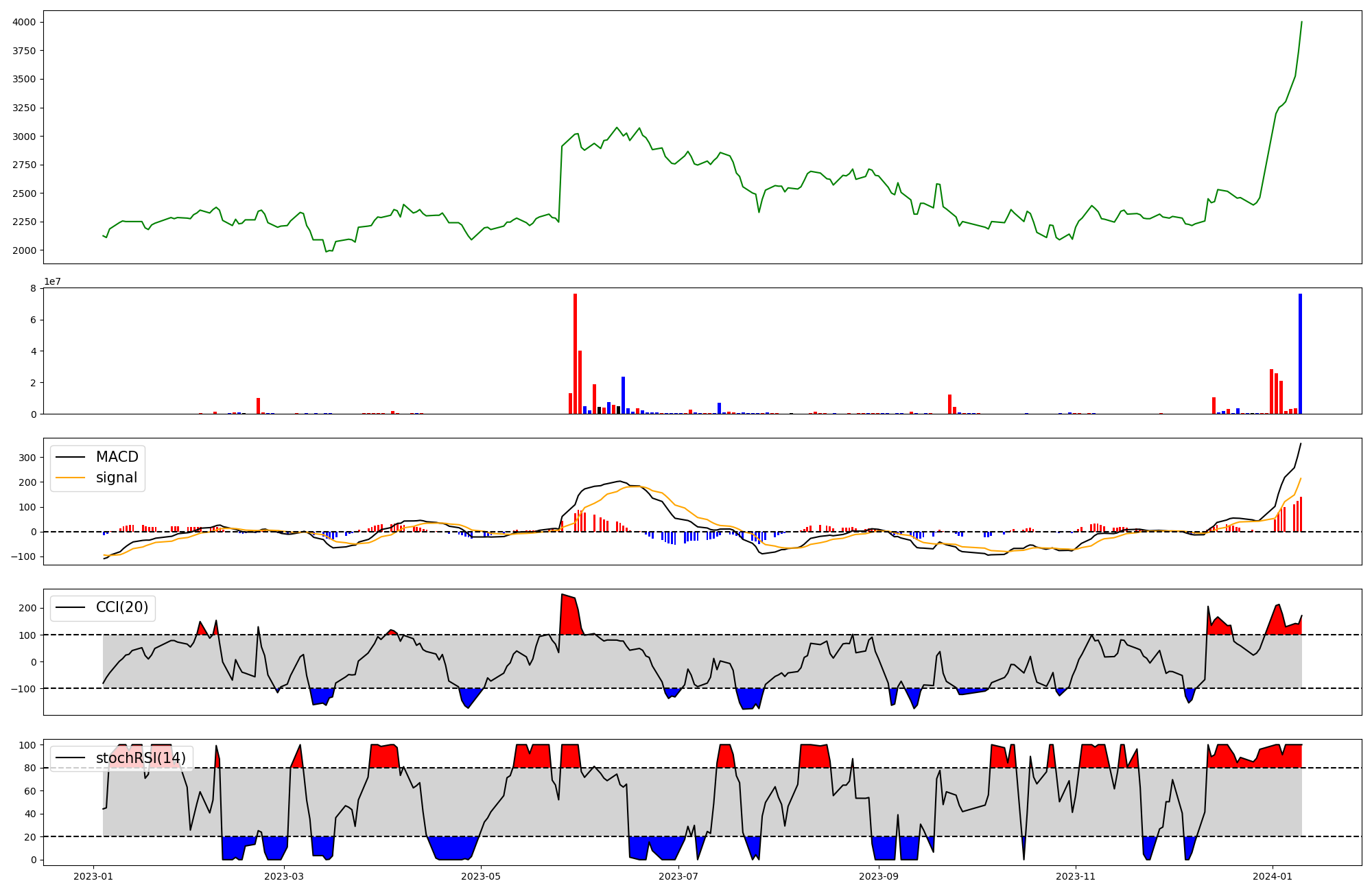The image size is (1372, 892).
Task: Click the 2023-07 date tick label
Action: pos(678,876)
